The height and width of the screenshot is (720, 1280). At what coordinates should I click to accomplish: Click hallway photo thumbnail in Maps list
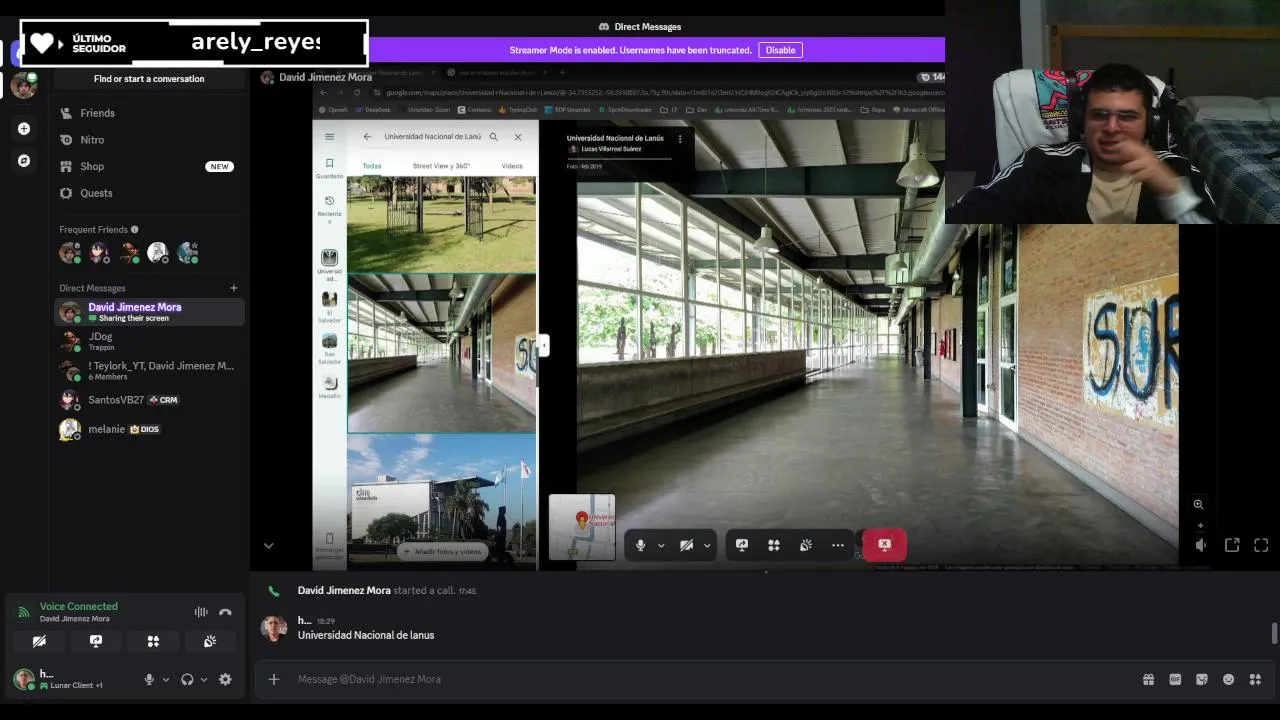tap(441, 353)
